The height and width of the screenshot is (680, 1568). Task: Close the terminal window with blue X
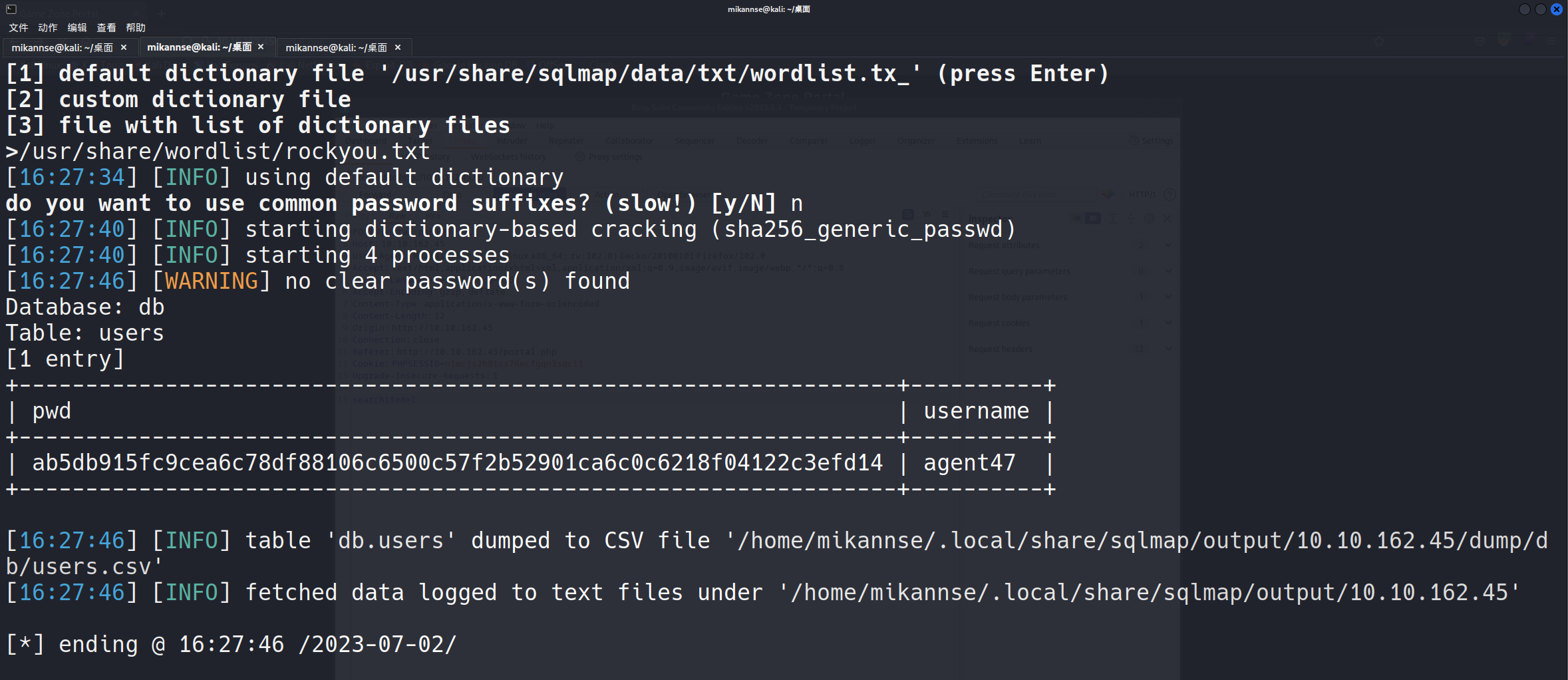tap(1557, 9)
